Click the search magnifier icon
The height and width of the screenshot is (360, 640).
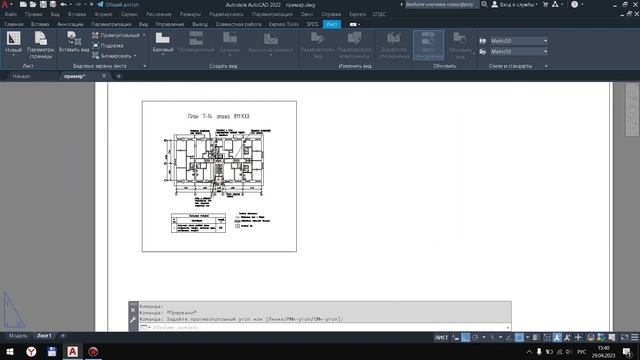tap(484, 4)
